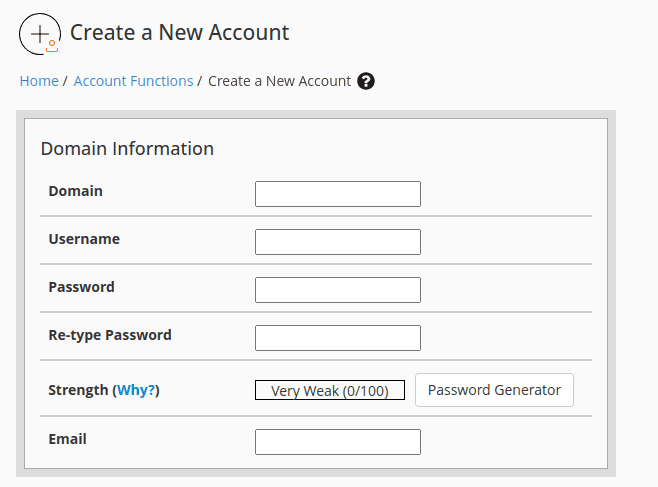Select the Password input field
This screenshot has width=658, height=487.
tap(337, 290)
